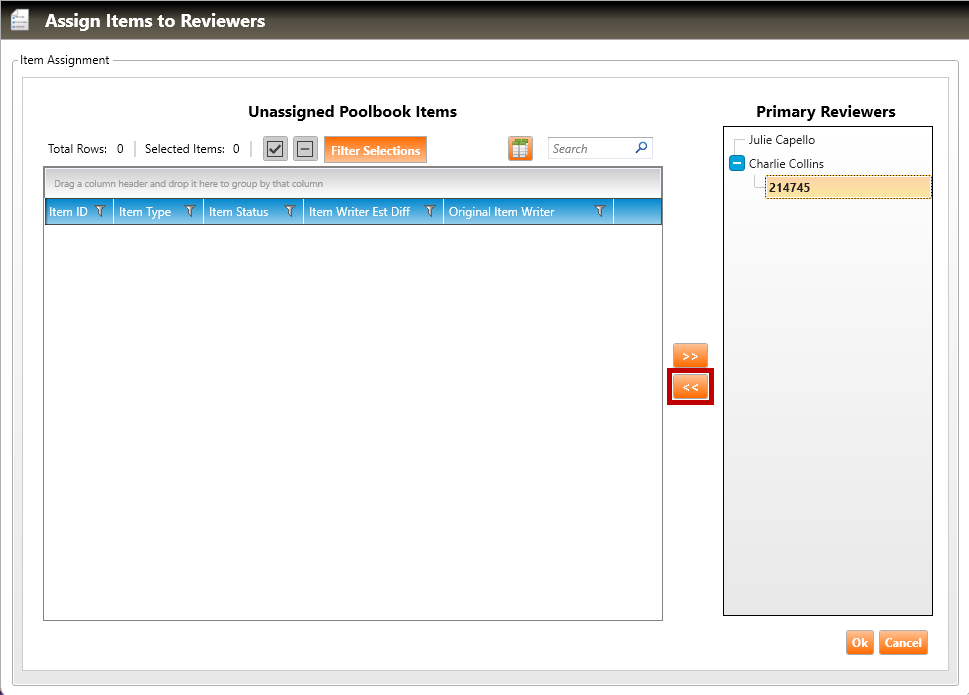Screen dimensions: 969x695
Task: Open the Item Type column filter
Action: (190, 212)
